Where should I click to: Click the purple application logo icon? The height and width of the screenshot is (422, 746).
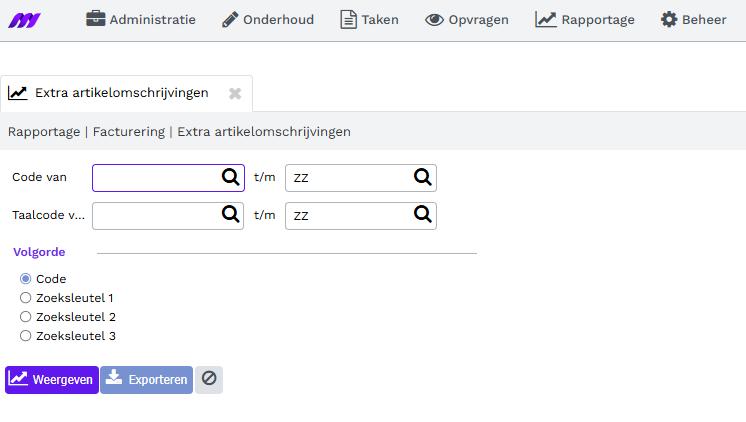24,20
